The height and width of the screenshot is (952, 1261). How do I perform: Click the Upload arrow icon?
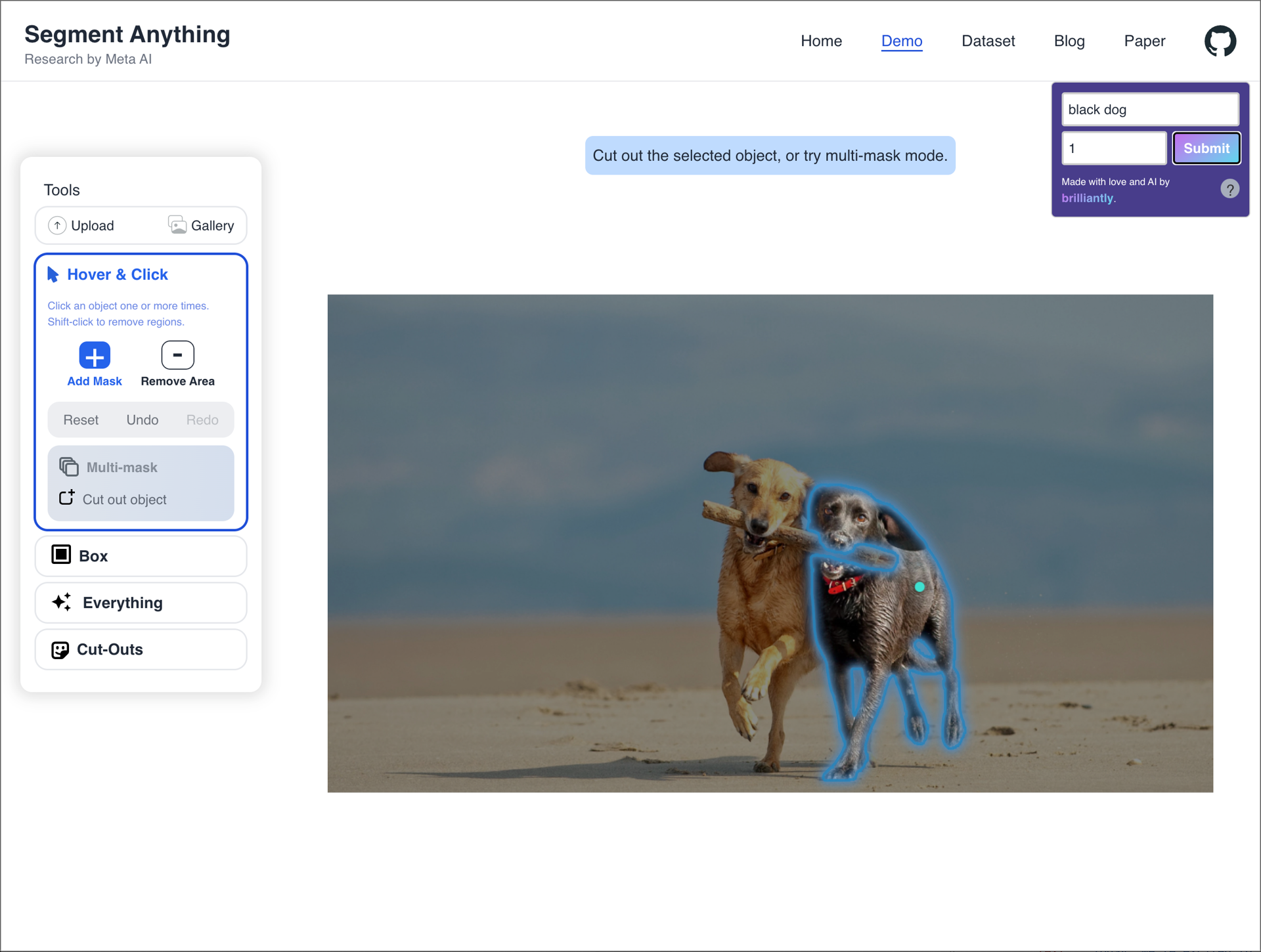click(x=57, y=226)
